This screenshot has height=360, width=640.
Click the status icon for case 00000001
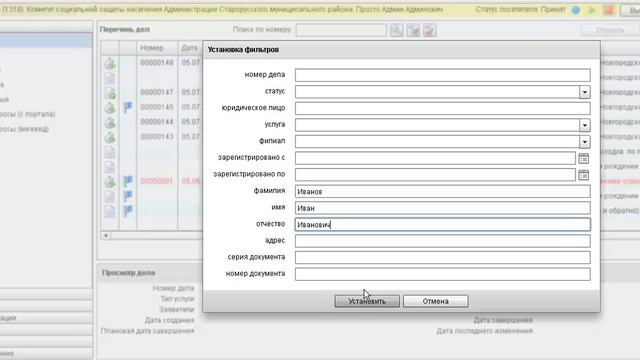110,182
